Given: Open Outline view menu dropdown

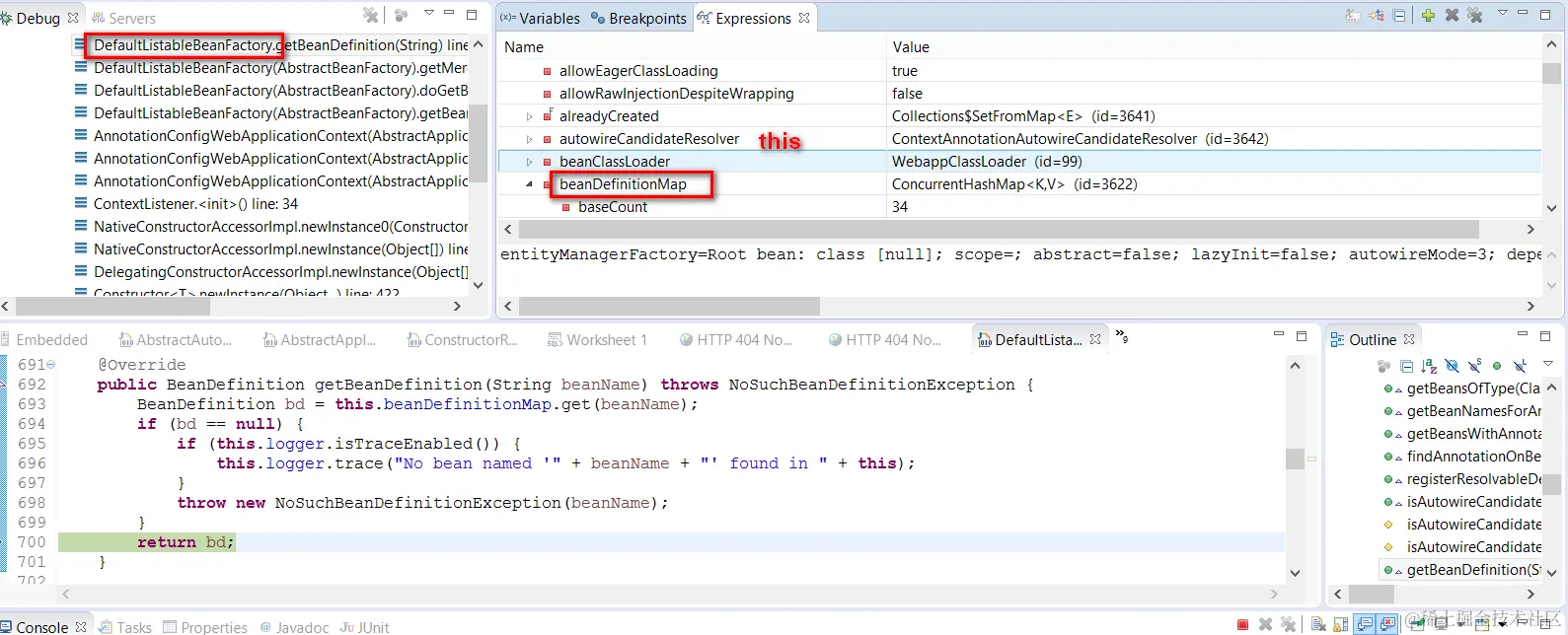Looking at the screenshot, I should coord(1548,364).
